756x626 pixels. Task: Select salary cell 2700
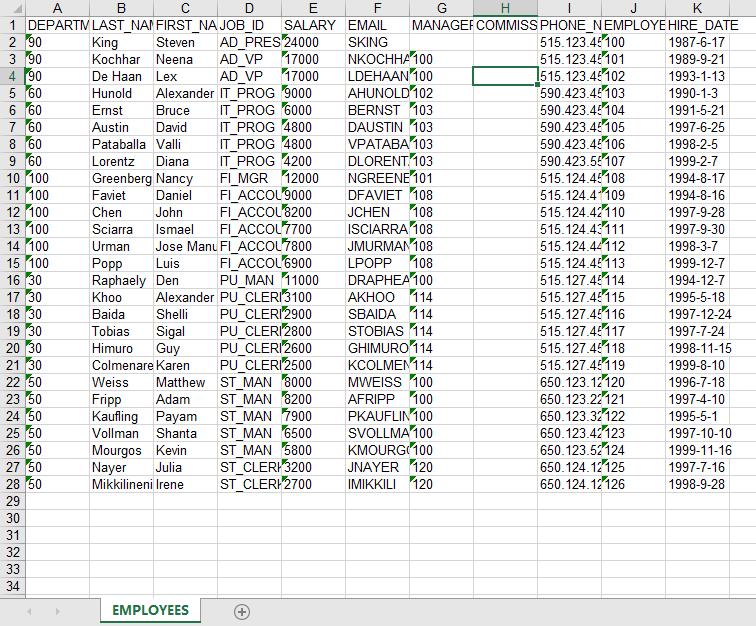click(313, 484)
